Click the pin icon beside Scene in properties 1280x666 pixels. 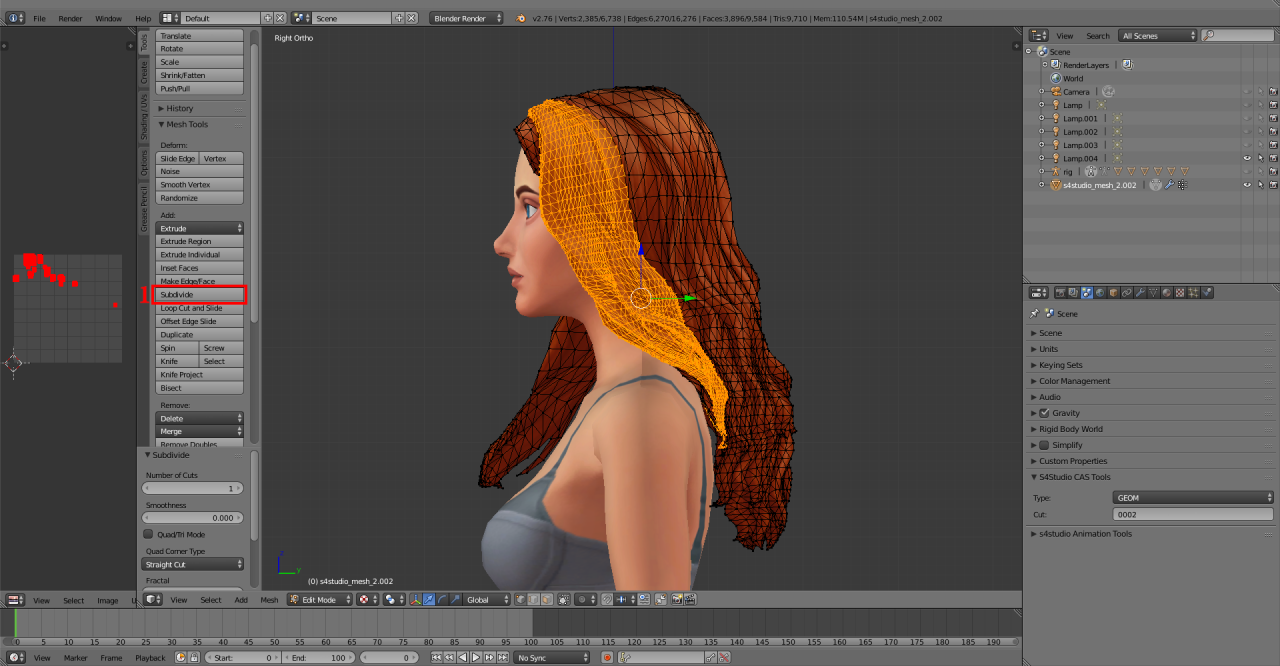coord(1034,314)
